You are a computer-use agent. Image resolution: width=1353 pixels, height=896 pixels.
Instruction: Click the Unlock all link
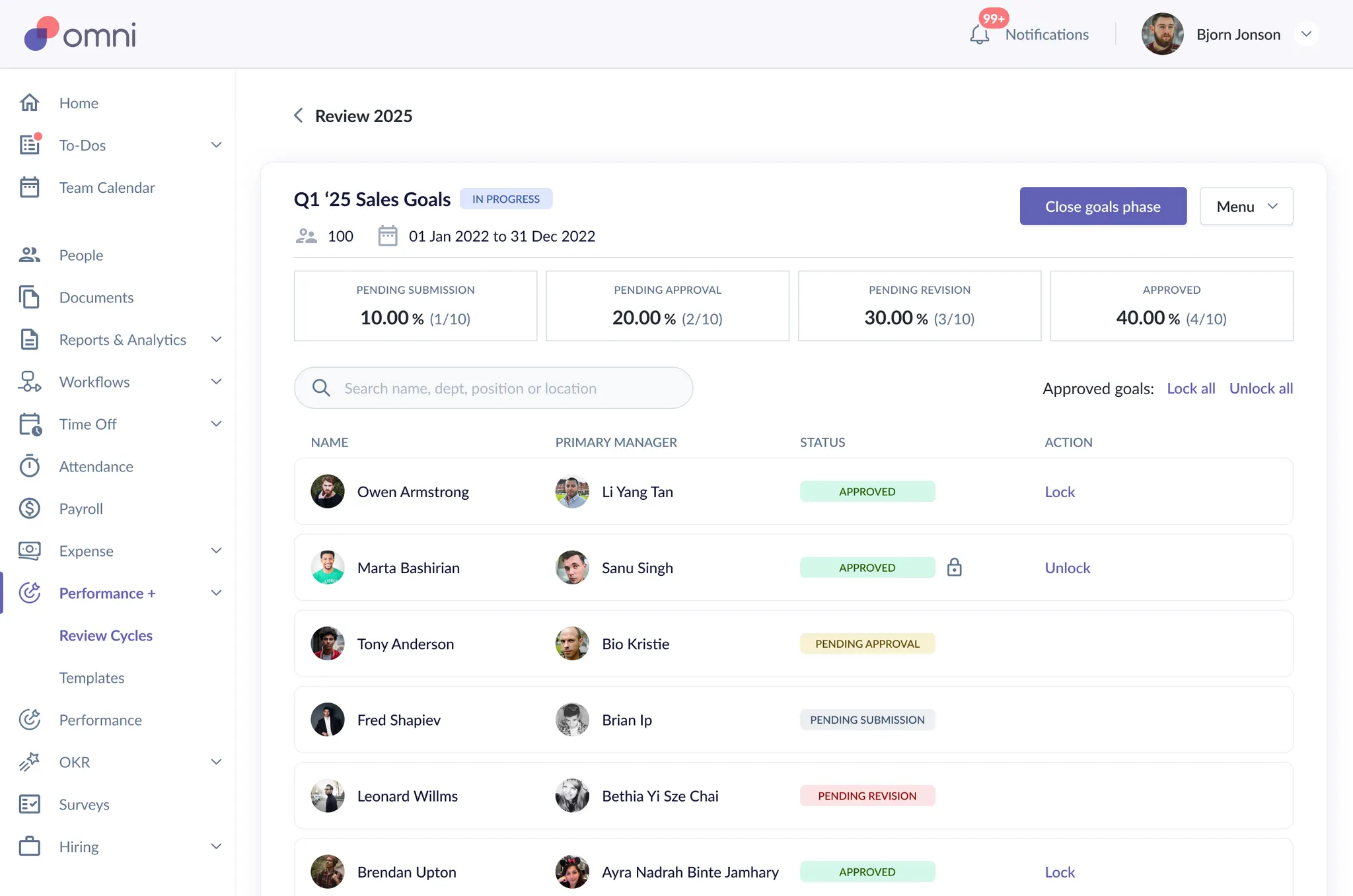click(1261, 388)
